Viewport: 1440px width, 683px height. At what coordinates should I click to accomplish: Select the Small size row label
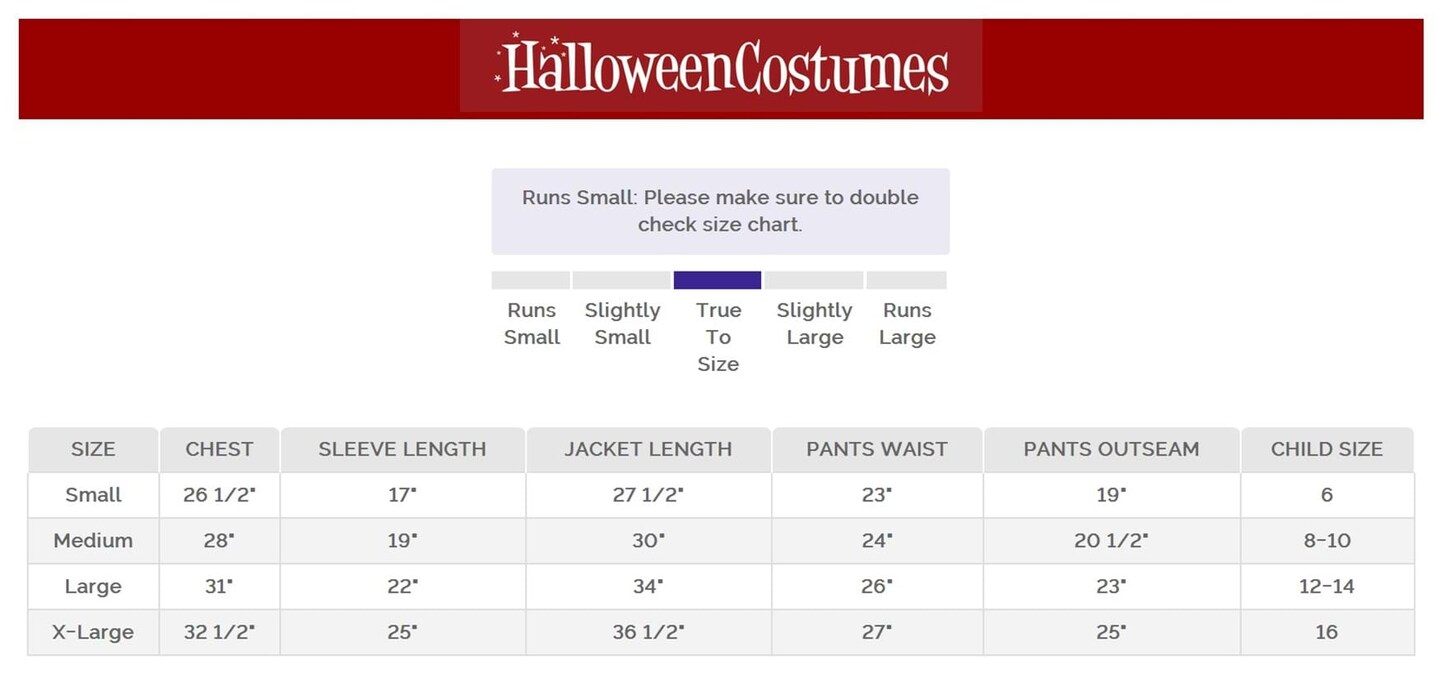[x=93, y=495]
